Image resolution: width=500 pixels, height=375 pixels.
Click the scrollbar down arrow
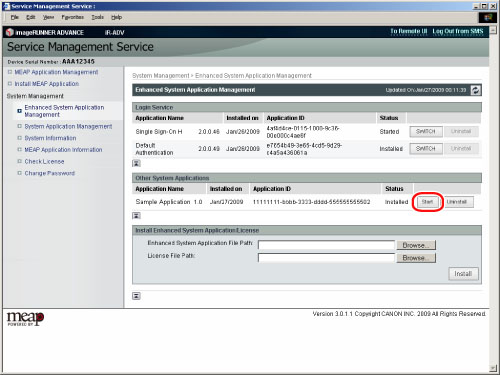(x=493, y=368)
